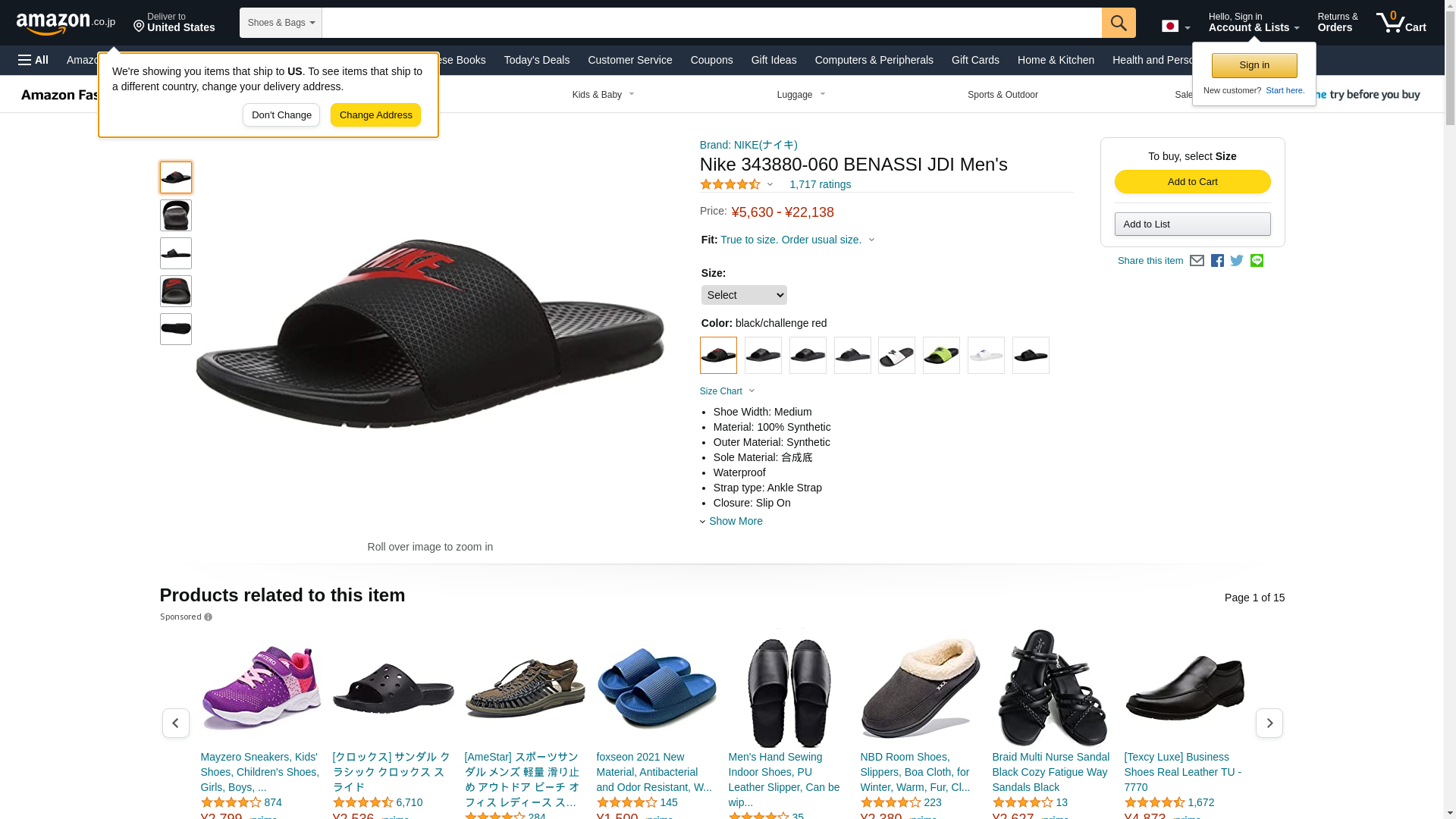Share this item via email icon
Image resolution: width=1456 pixels, height=819 pixels.
1197,261
